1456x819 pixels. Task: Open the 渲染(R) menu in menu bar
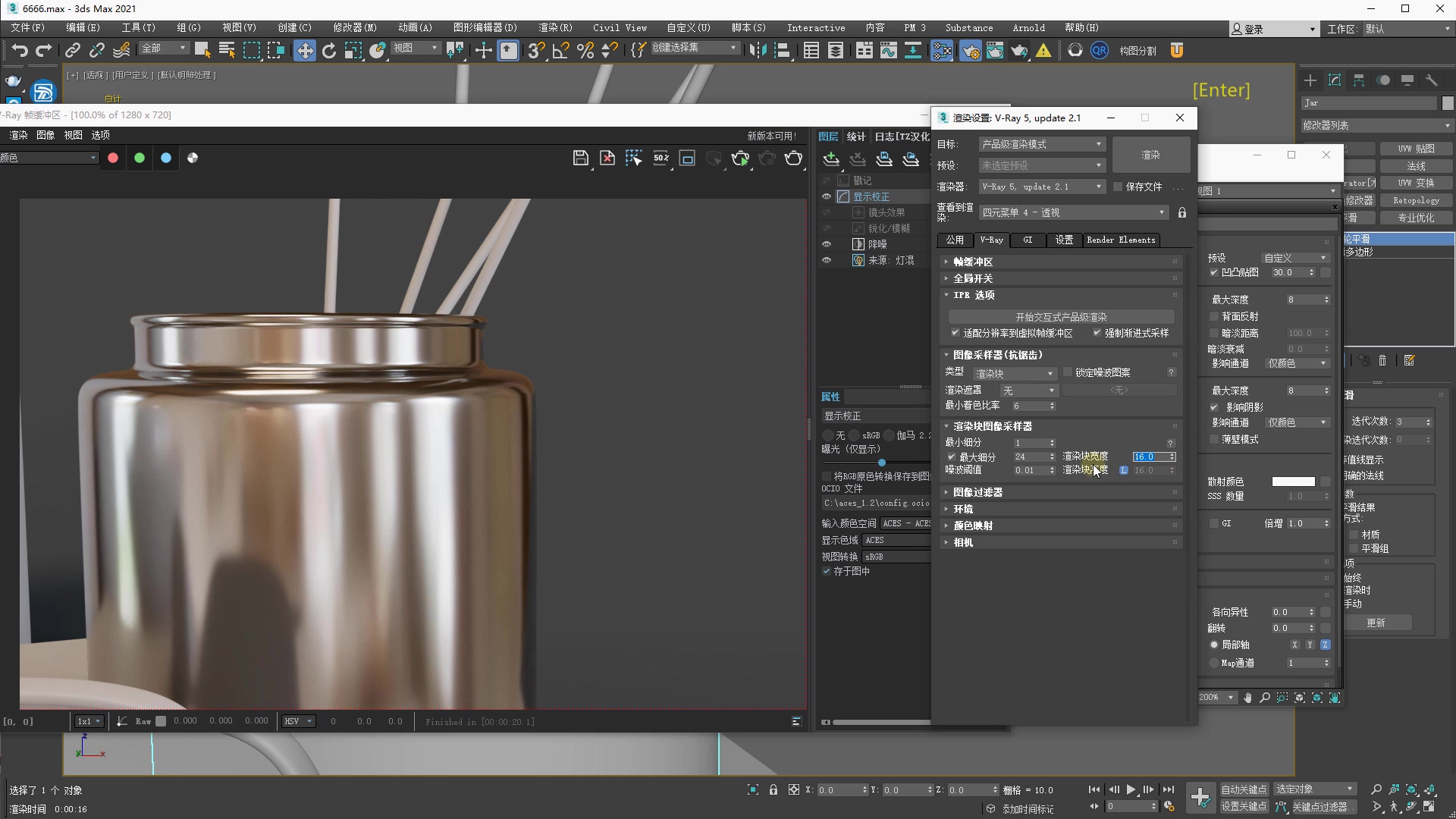click(555, 28)
